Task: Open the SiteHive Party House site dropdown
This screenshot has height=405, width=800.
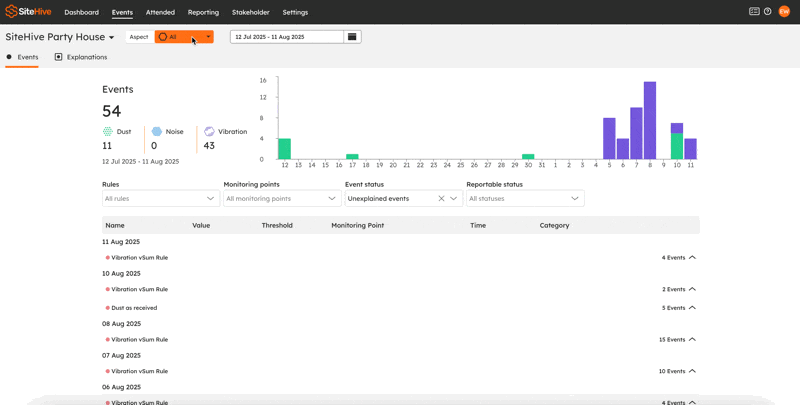Action: (60, 37)
